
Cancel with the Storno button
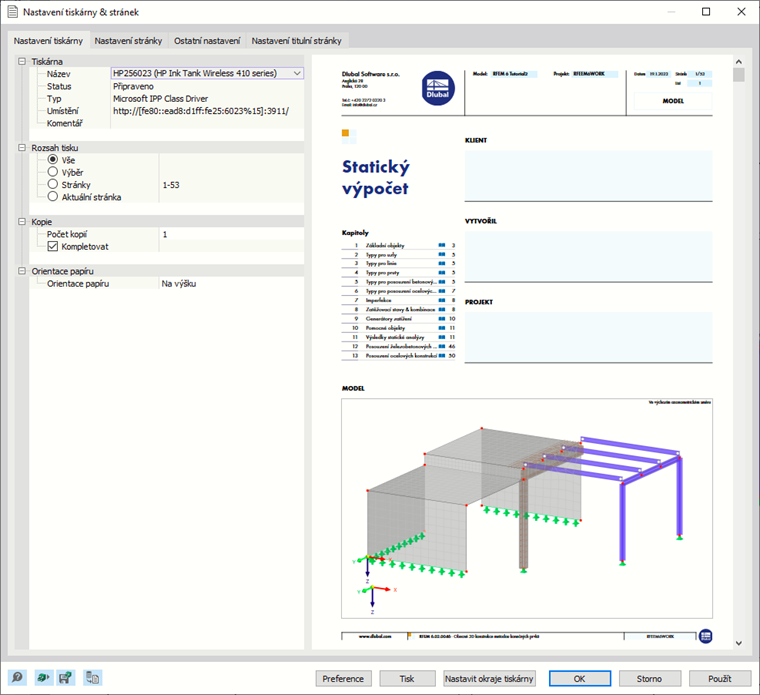tap(649, 679)
